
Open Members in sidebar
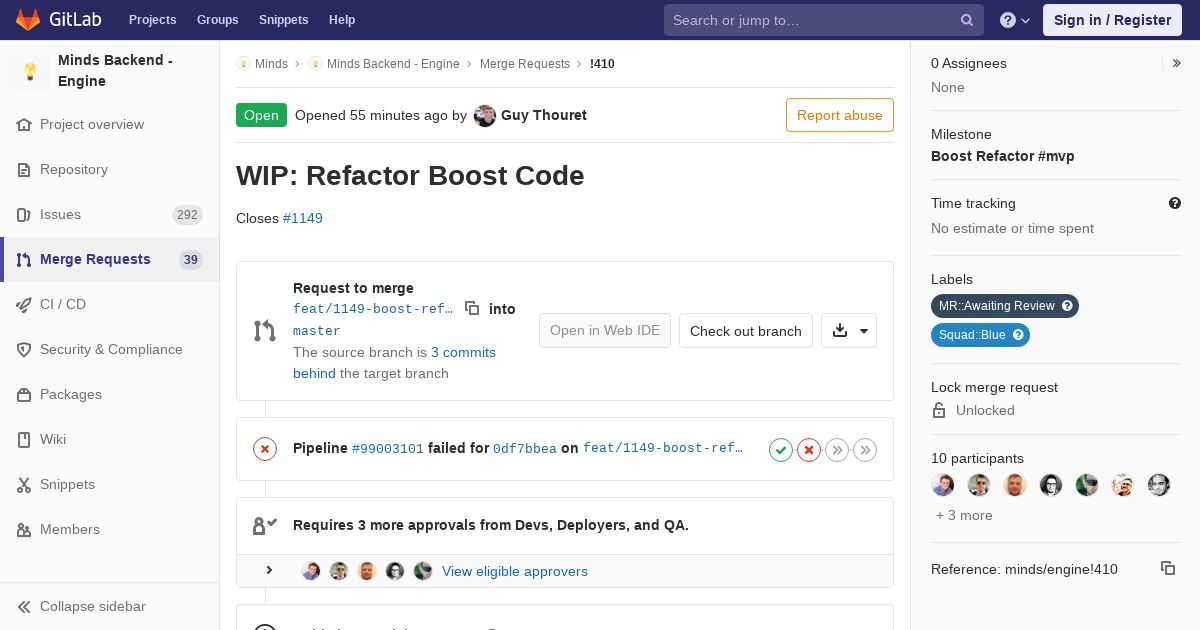(x=110, y=530)
